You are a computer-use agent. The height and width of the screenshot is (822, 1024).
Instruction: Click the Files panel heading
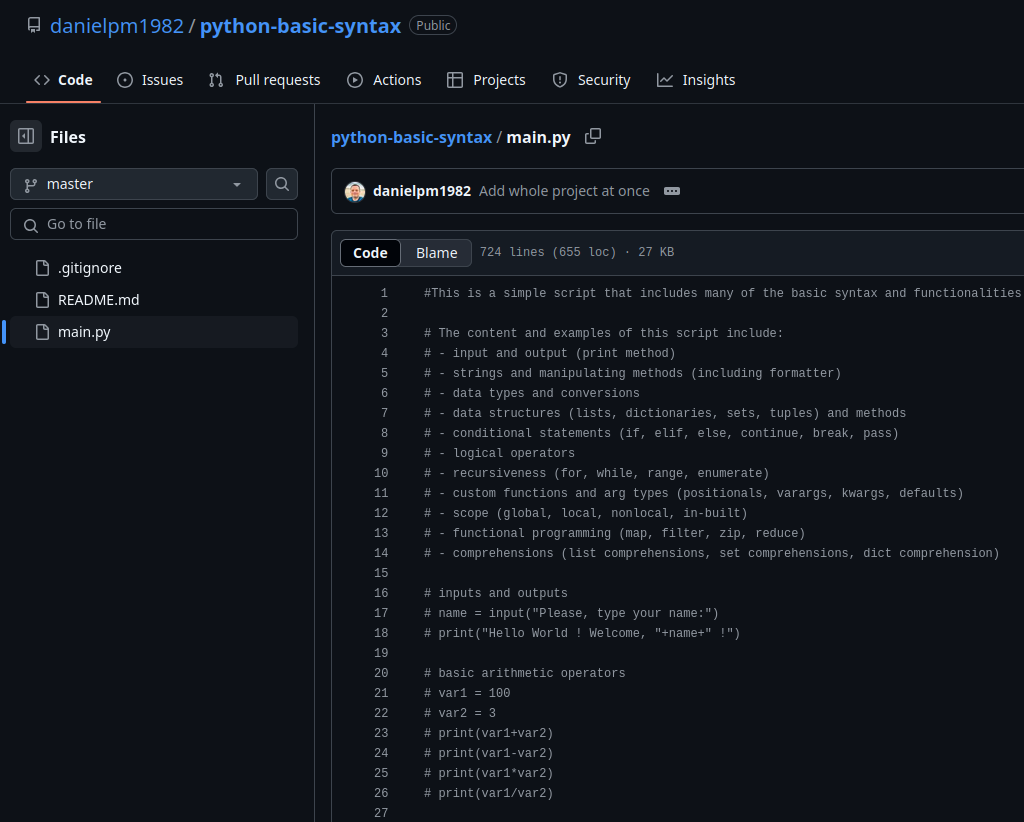[68, 137]
